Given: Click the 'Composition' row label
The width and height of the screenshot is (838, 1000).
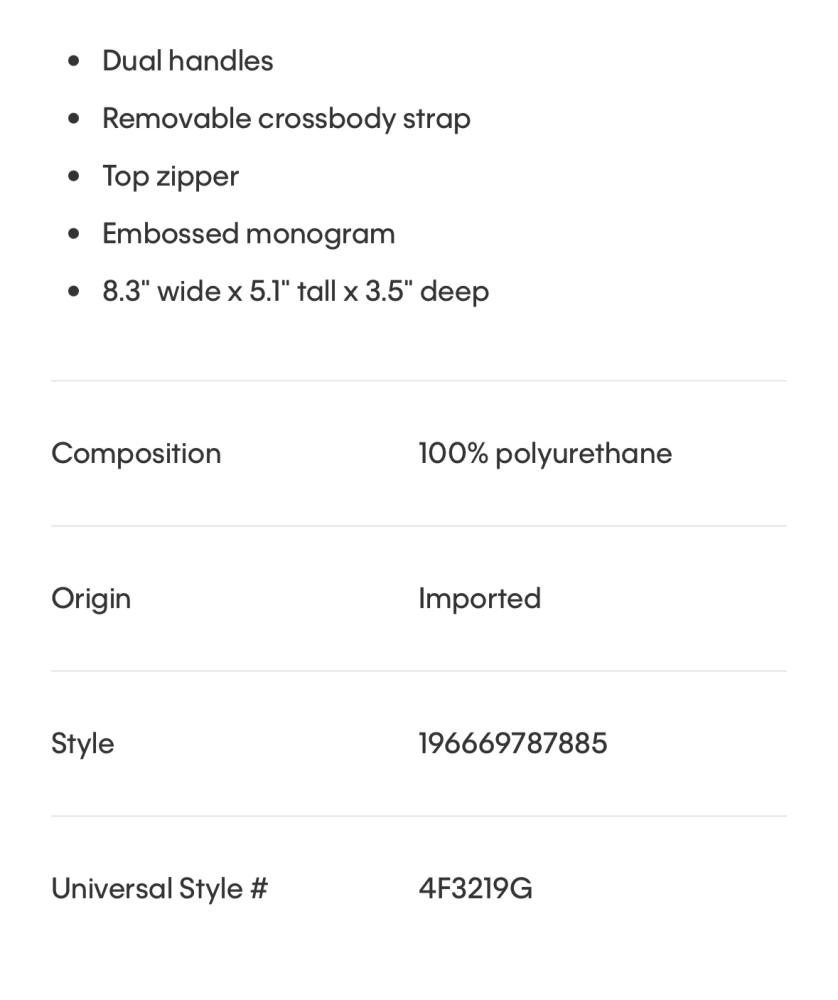Looking at the screenshot, I should tap(136, 454).
